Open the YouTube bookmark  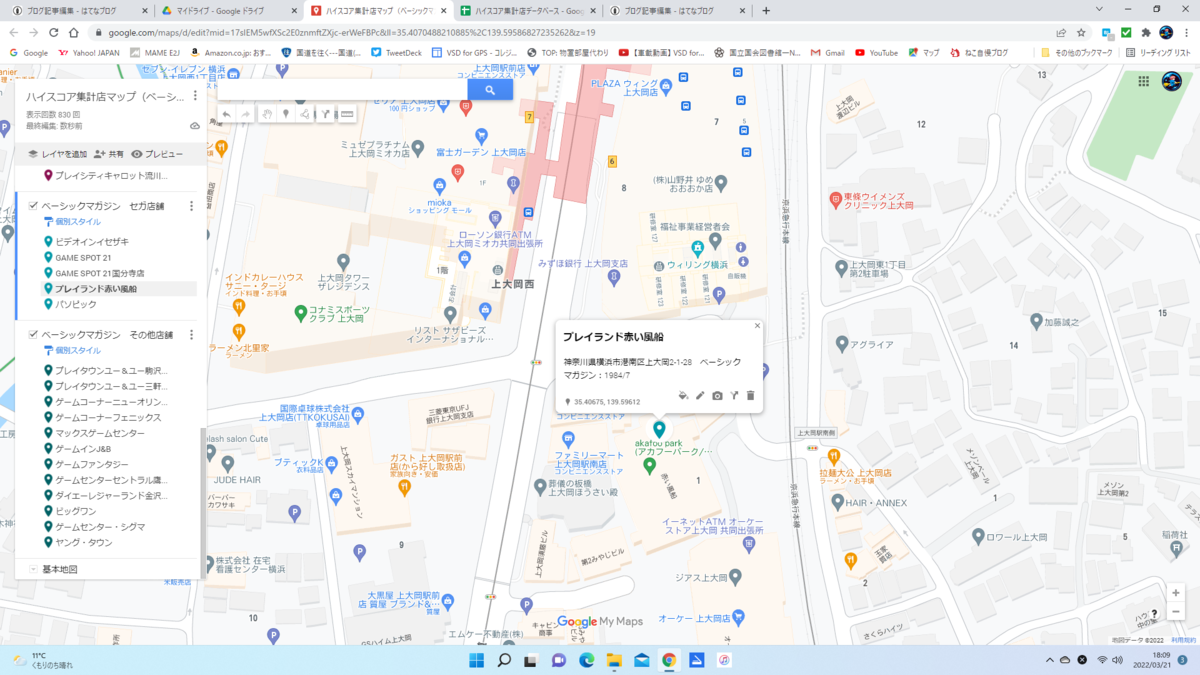876,53
